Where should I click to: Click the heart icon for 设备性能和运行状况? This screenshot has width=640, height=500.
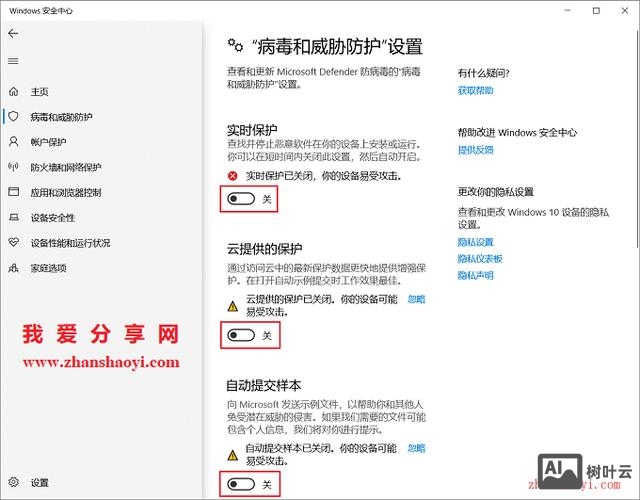click(x=13, y=242)
